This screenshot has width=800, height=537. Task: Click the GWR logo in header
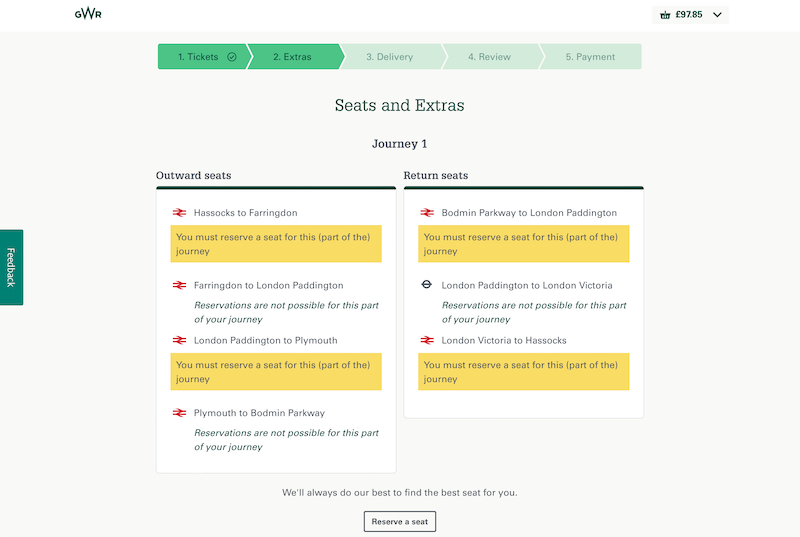pyautogui.click(x=88, y=14)
